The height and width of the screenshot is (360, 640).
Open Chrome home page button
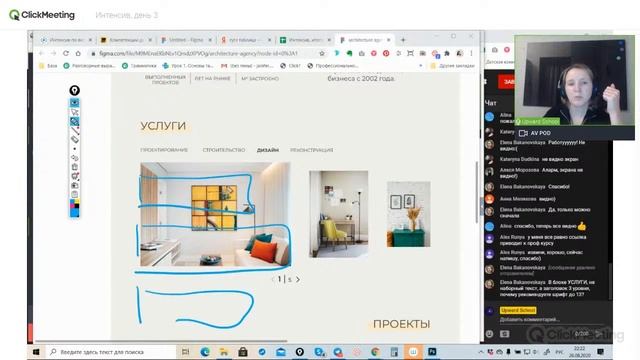tap(78, 53)
